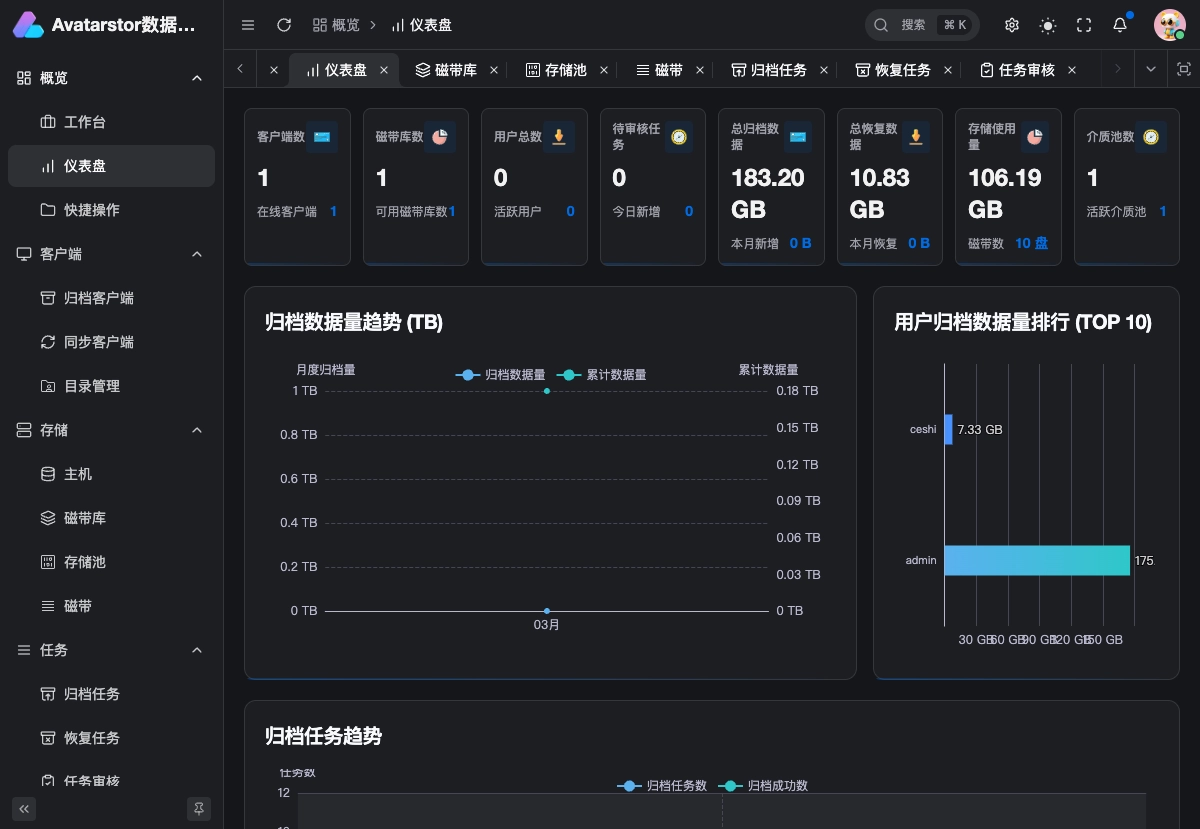Close the 任务审核 tab

(x=1072, y=70)
